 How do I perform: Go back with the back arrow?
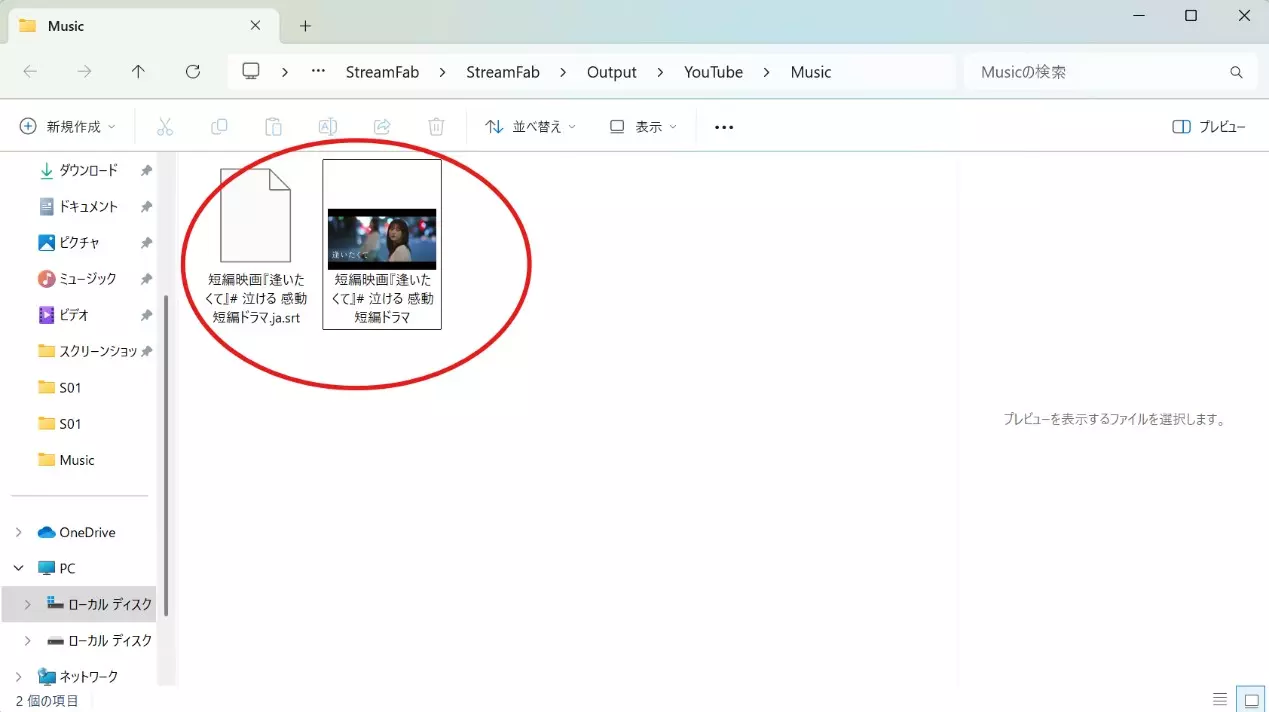point(30,72)
